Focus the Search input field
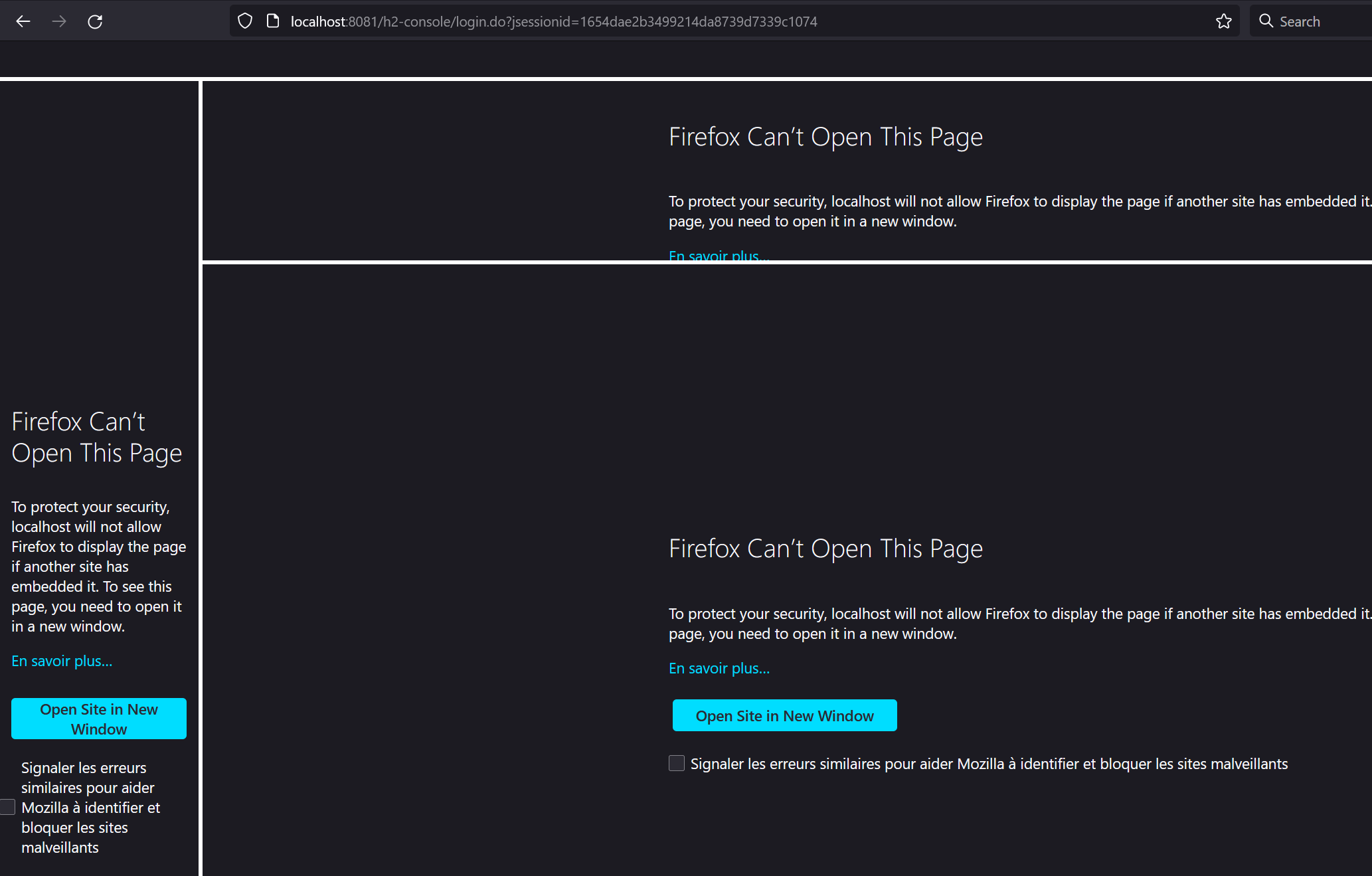The height and width of the screenshot is (876, 1372). pos(1322,21)
